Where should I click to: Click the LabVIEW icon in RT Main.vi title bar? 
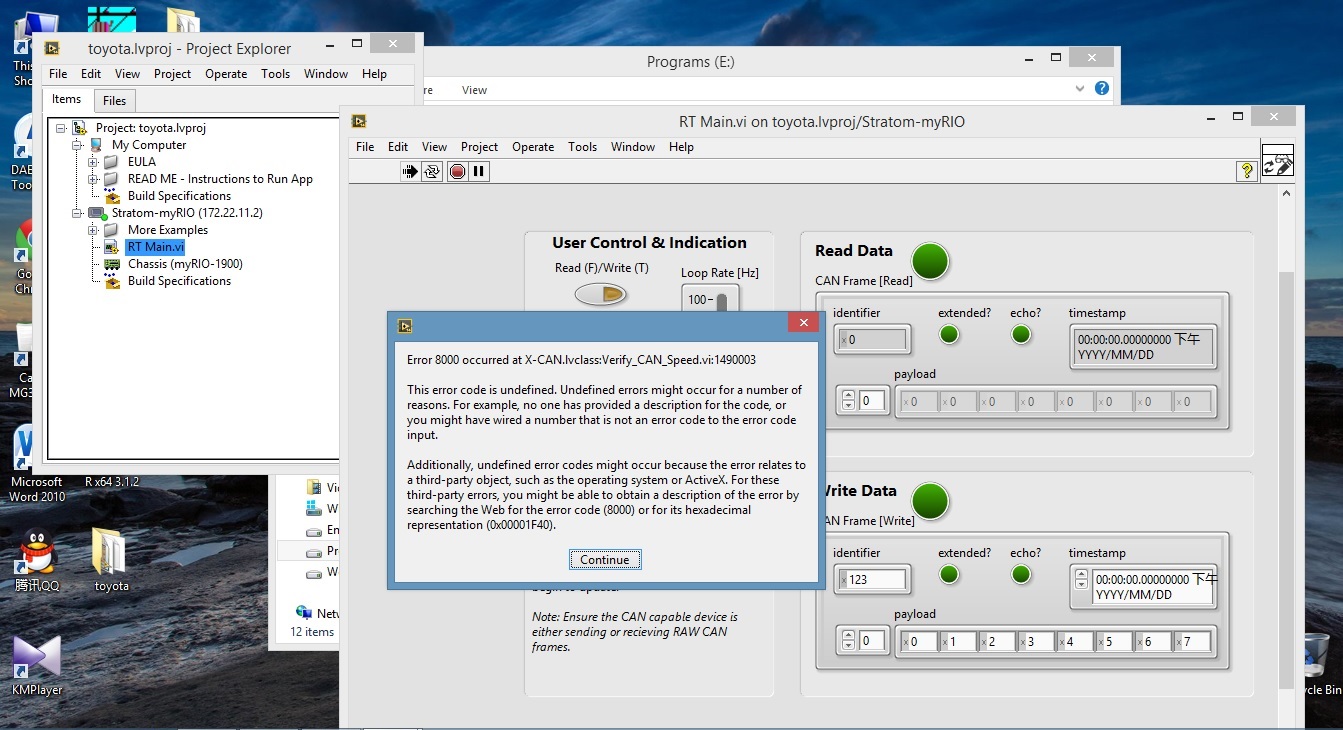(x=359, y=122)
